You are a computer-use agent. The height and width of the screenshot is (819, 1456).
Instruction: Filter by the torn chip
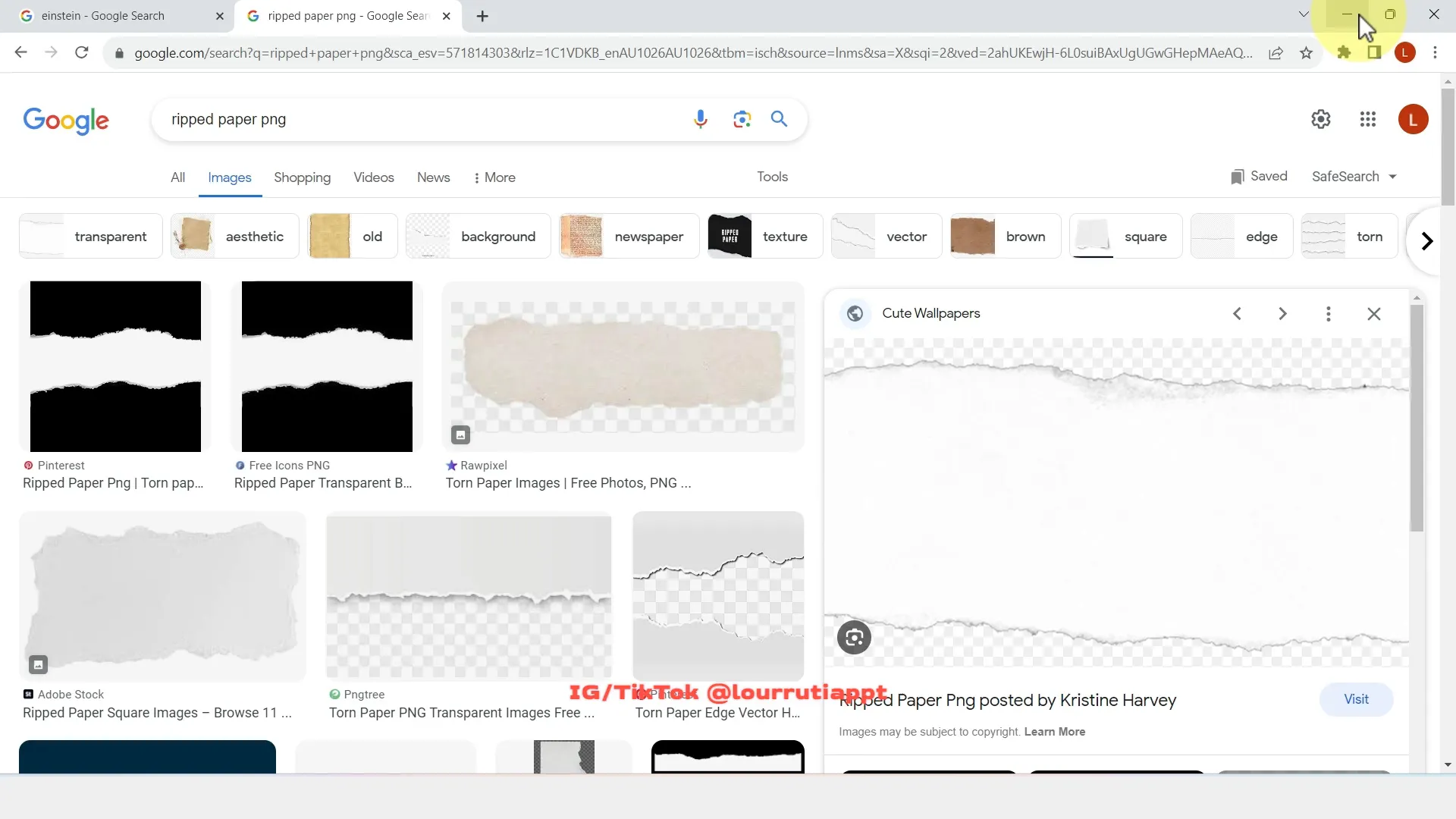[1349, 237]
